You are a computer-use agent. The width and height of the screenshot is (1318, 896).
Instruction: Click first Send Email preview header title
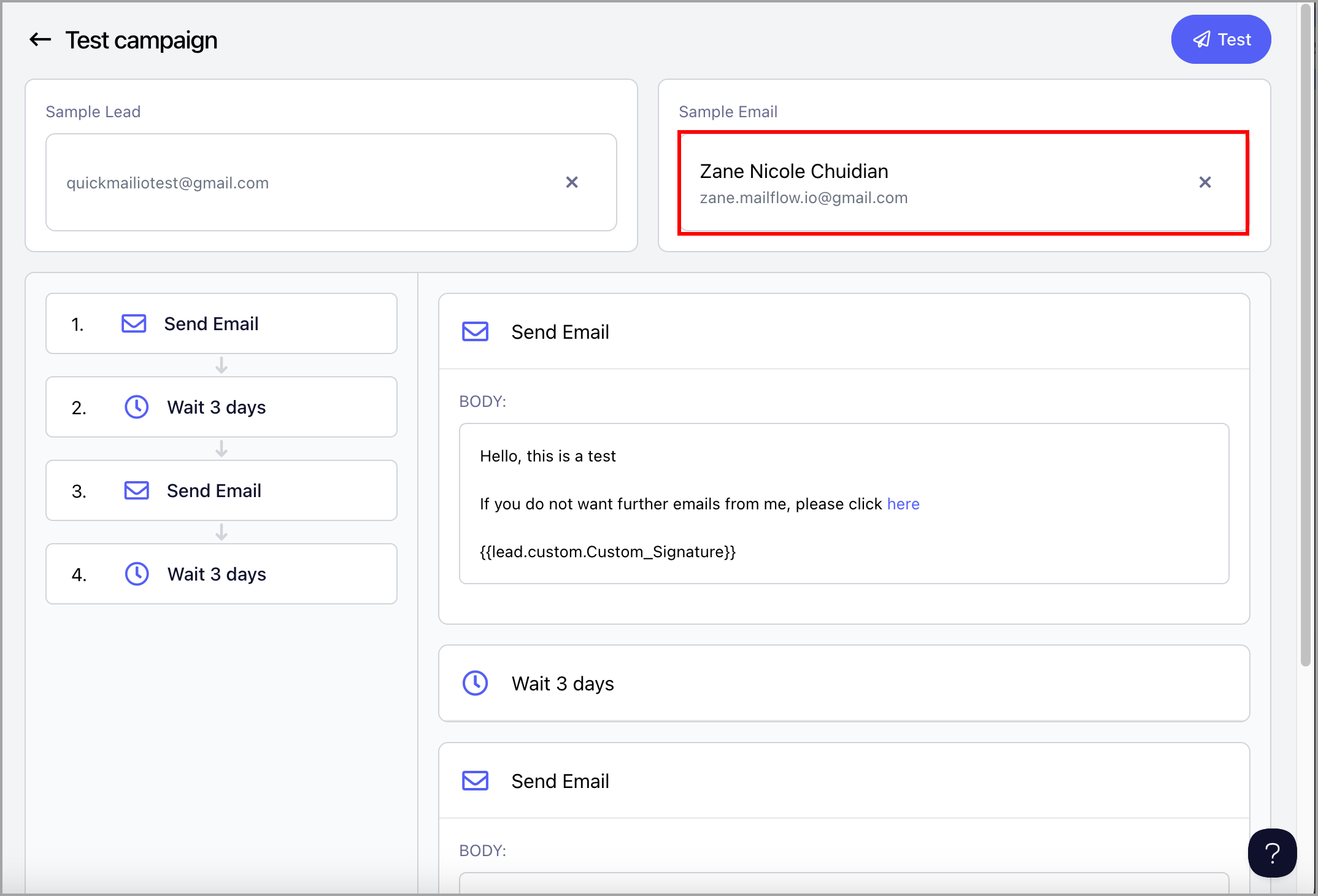pyautogui.click(x=560, y=332)
